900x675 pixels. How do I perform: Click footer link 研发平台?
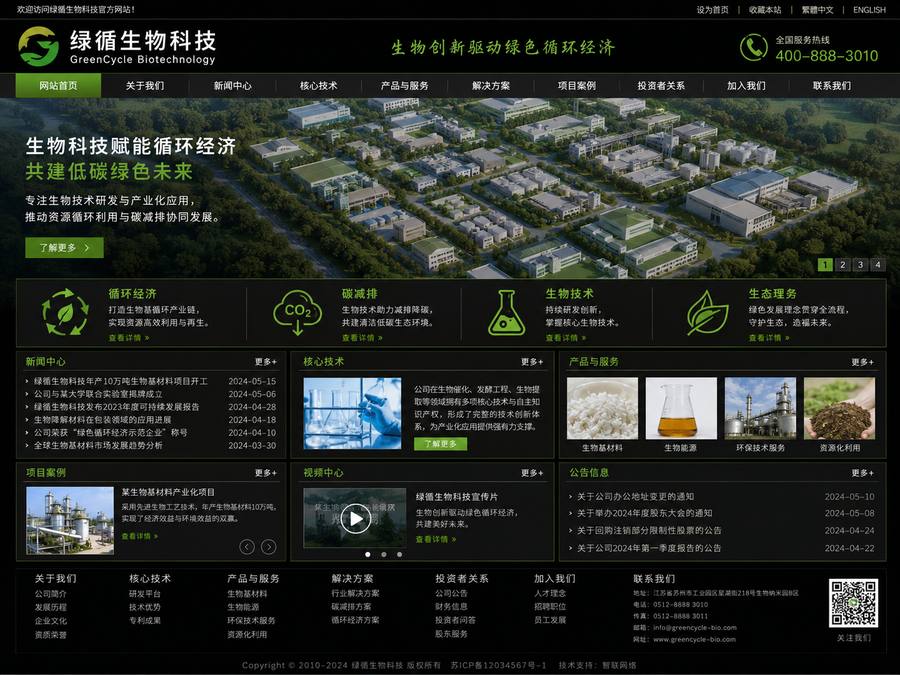tap(145, 593)
